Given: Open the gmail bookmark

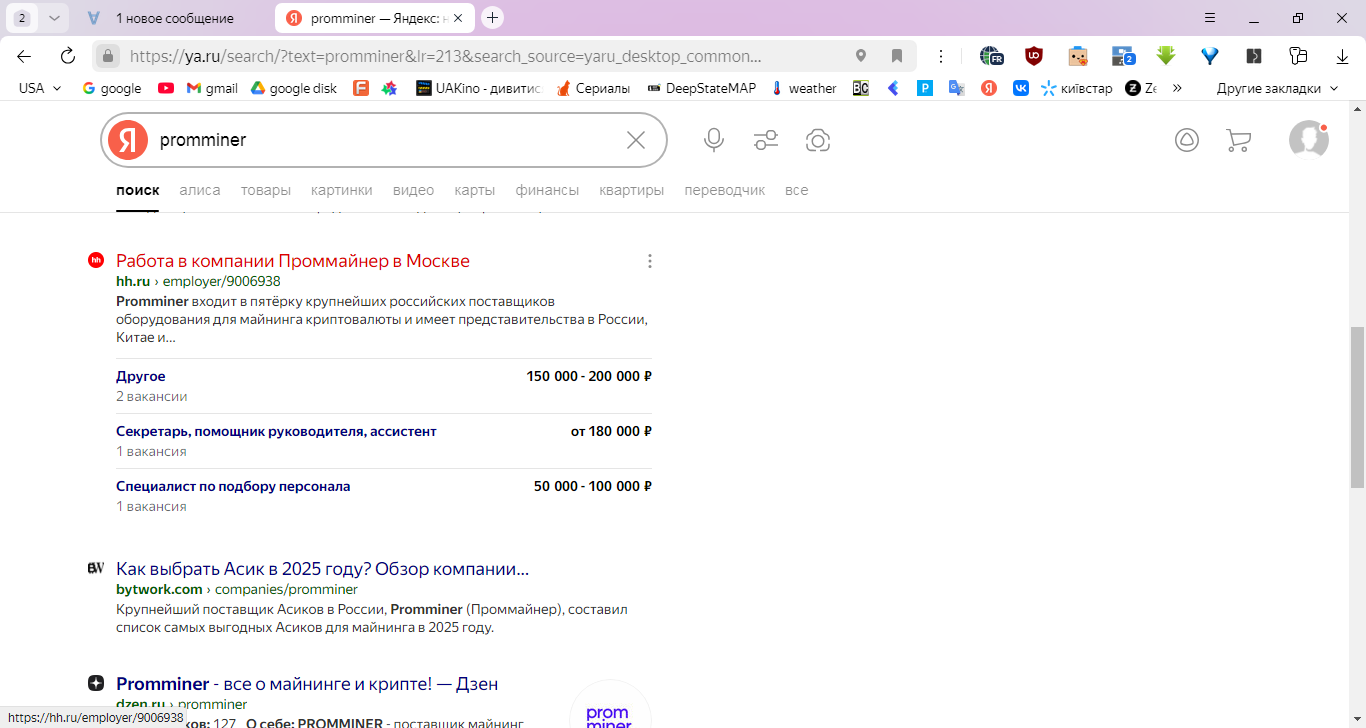Looking at the screenshot, I should pyautogui.click(x=212, y=88).
